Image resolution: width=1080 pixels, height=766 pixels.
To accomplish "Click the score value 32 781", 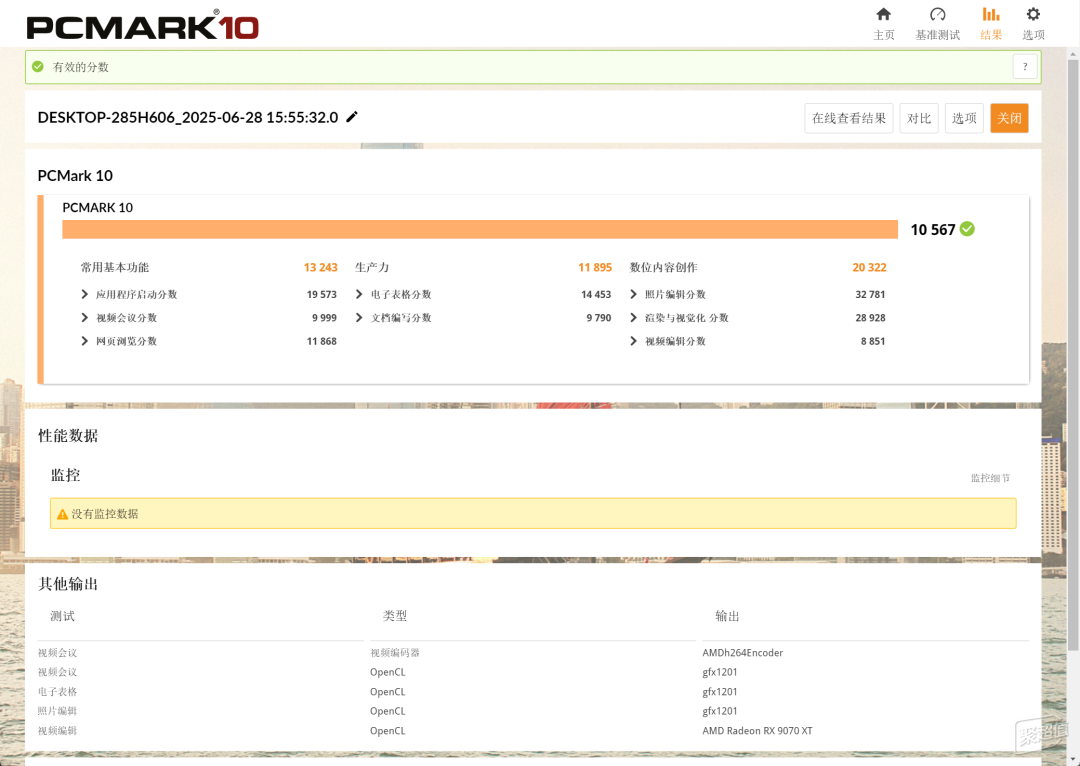I will pyautogui.click(x=870, y=294).
